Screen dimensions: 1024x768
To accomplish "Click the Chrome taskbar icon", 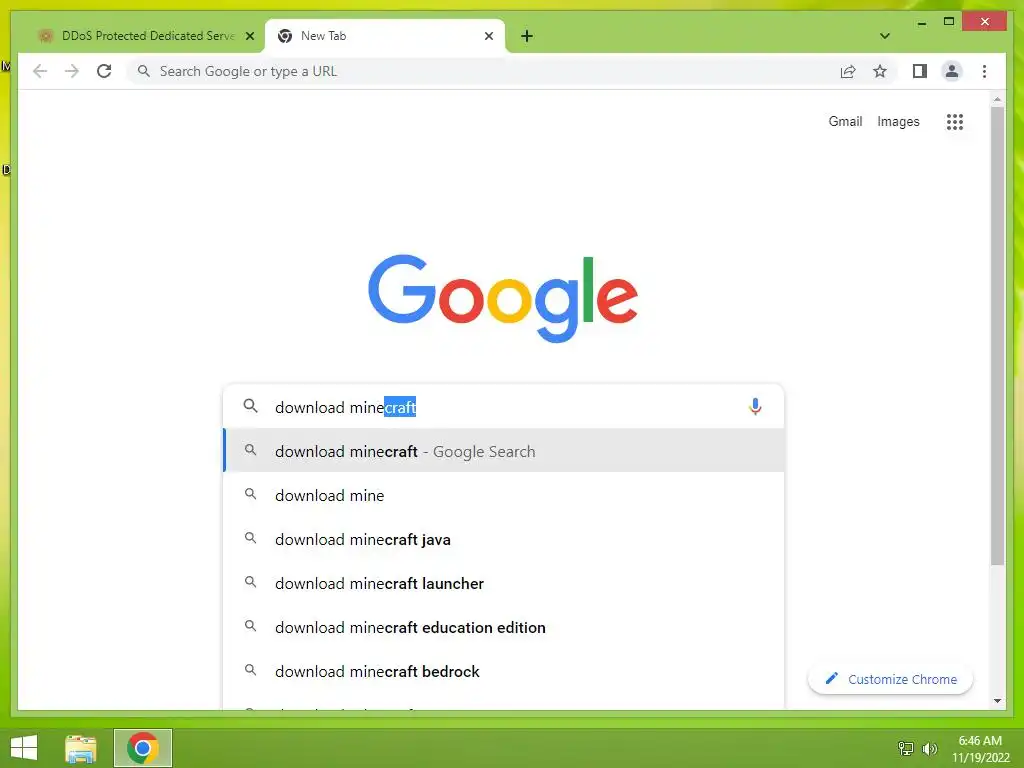I will coord(143,748).
